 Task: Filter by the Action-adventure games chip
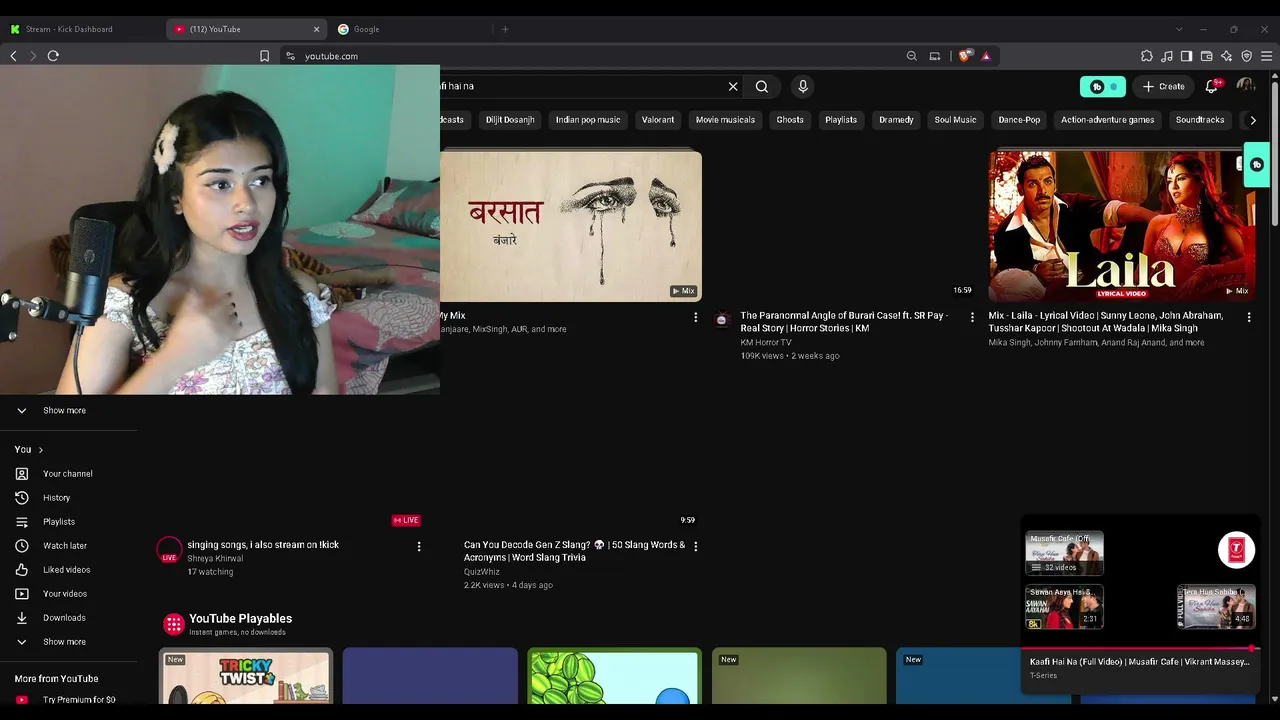tap(1107, 120)
